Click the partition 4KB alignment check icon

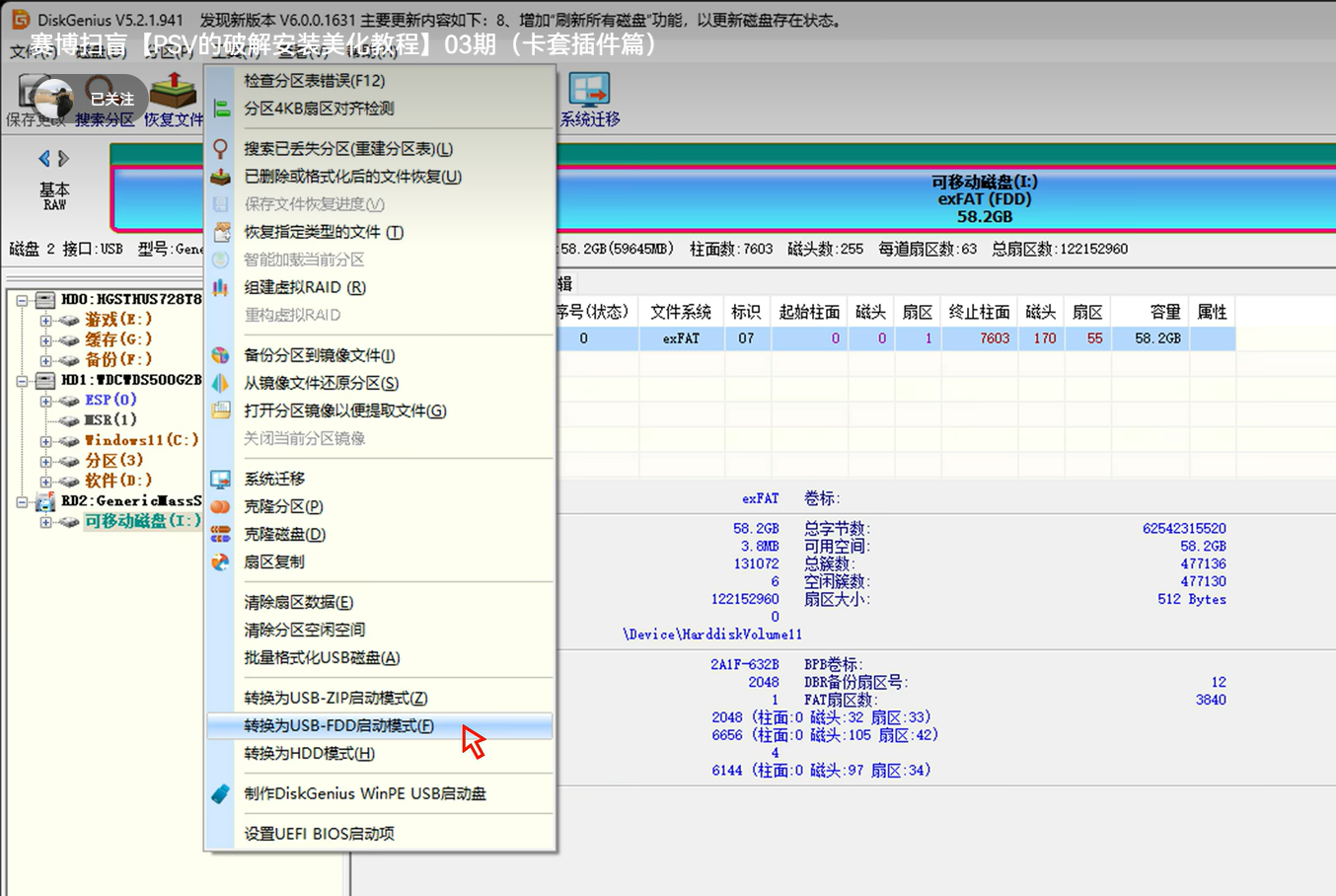click(x=221, y=109)
